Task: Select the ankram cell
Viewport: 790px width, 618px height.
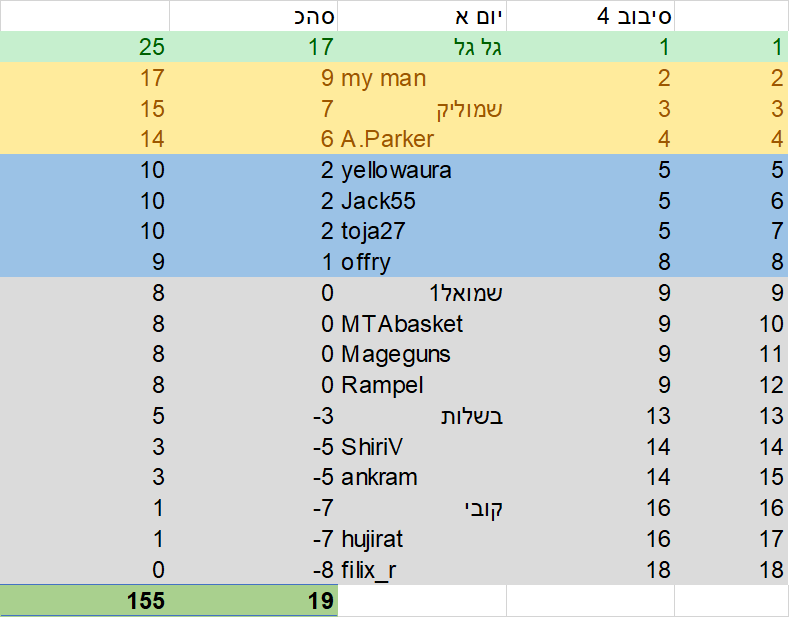Action: (422, 477)
